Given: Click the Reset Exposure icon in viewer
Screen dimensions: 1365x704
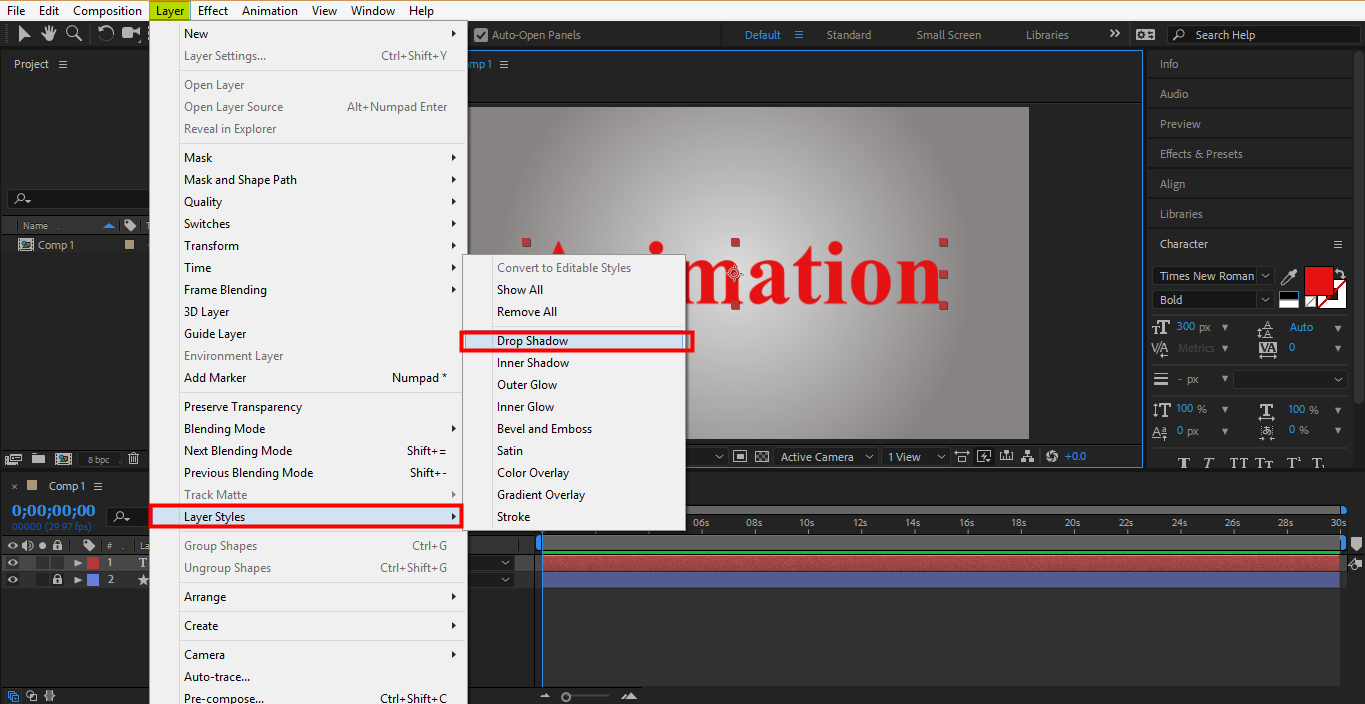Looking at the screenshot, I should click(x=1051, y=457).
